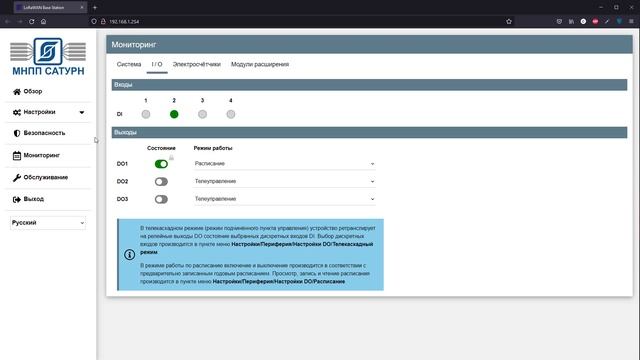This screenshot has width=640, height=360.
Task: Click the Режим работы column heading
Action: coord(213,148)
